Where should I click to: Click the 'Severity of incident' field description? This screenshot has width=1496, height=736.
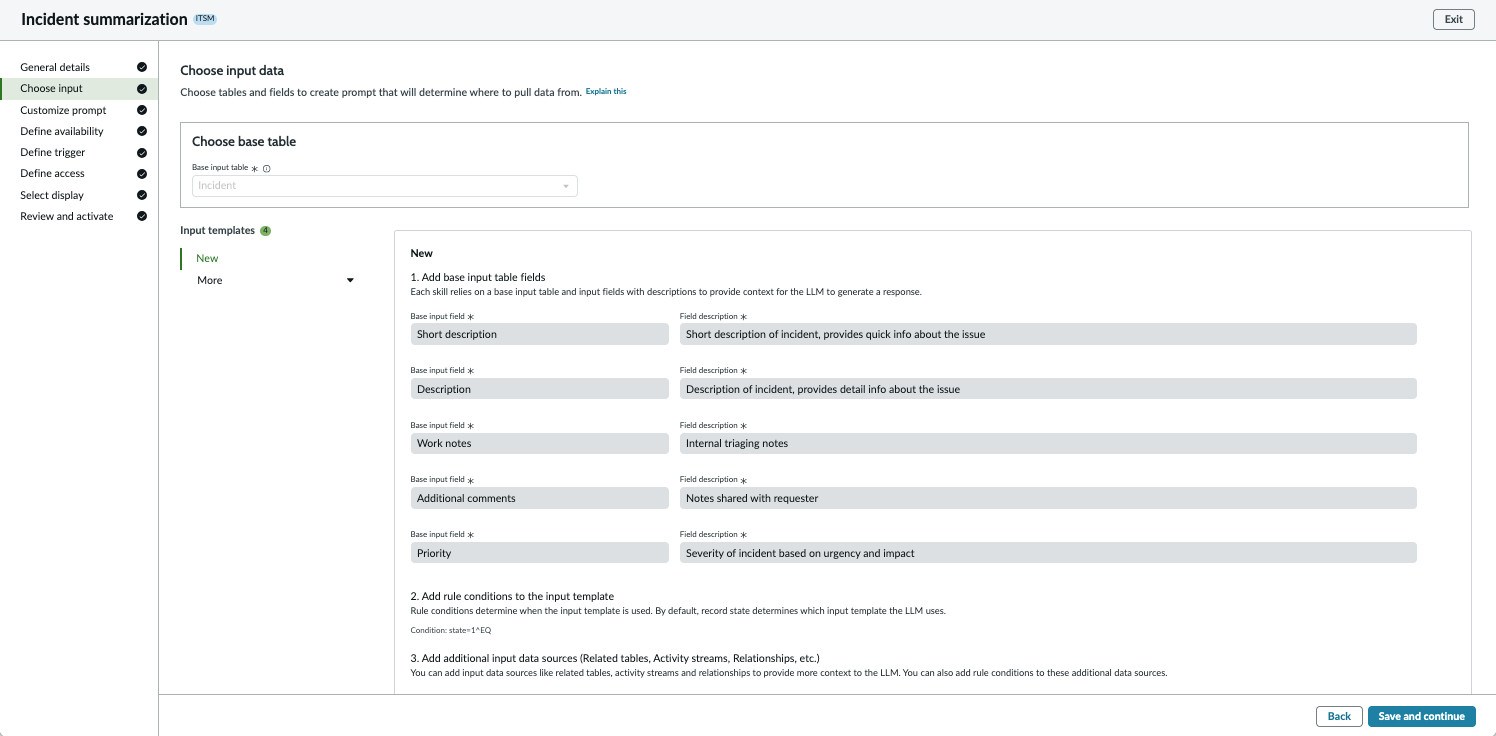1048,553
